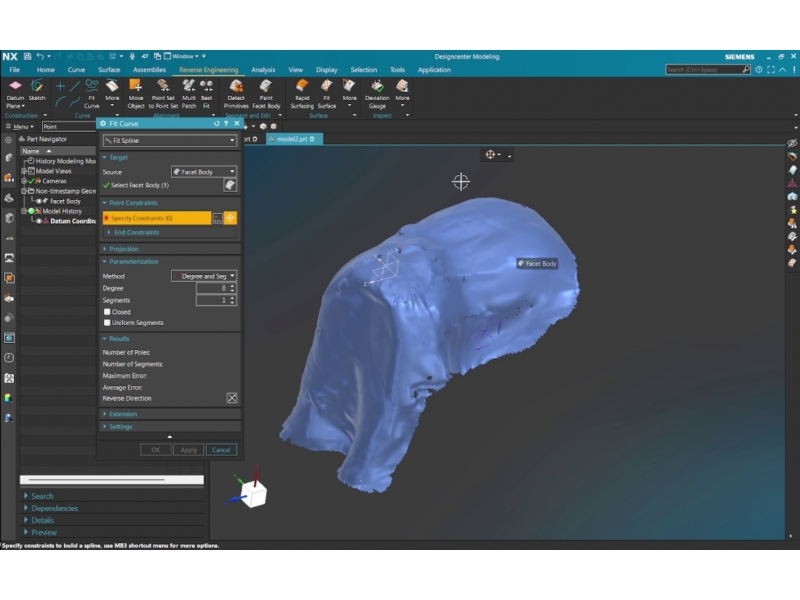Launch the Rapid Surfacing tool
This screenshot has height=600, width=800.
coord(302,92)
